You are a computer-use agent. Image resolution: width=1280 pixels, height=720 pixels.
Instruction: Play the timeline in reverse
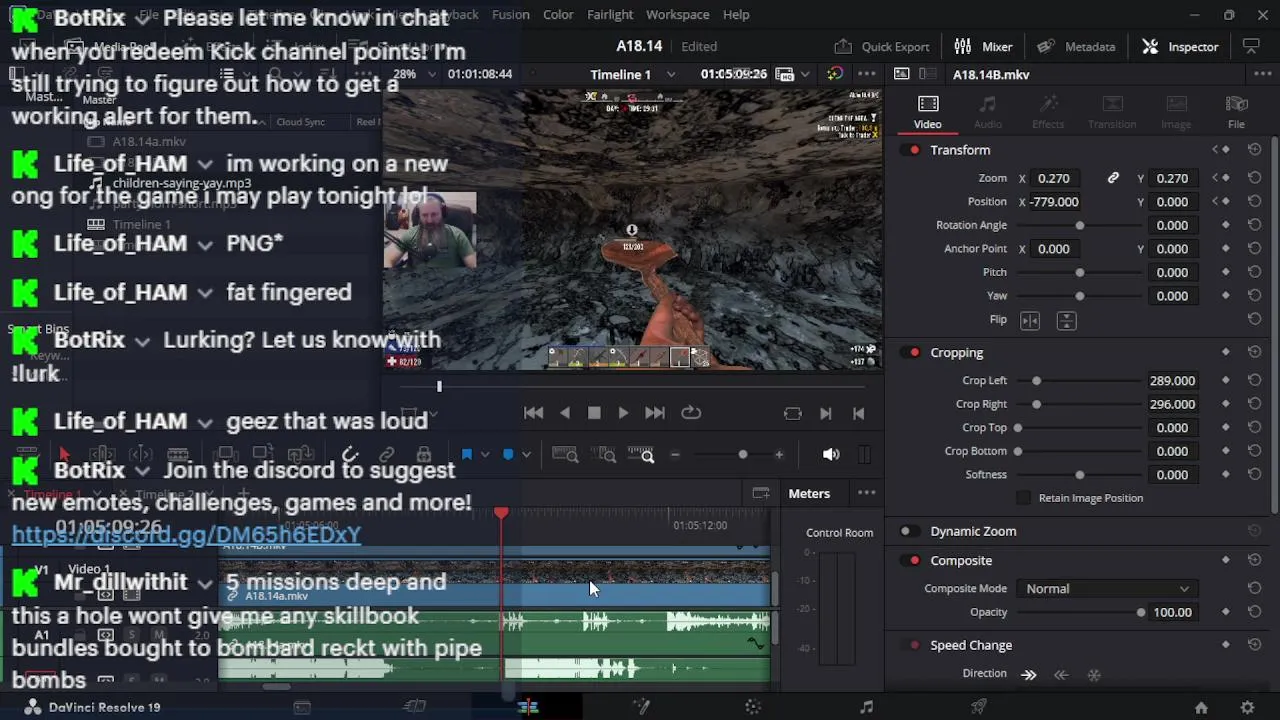(565, 413)
